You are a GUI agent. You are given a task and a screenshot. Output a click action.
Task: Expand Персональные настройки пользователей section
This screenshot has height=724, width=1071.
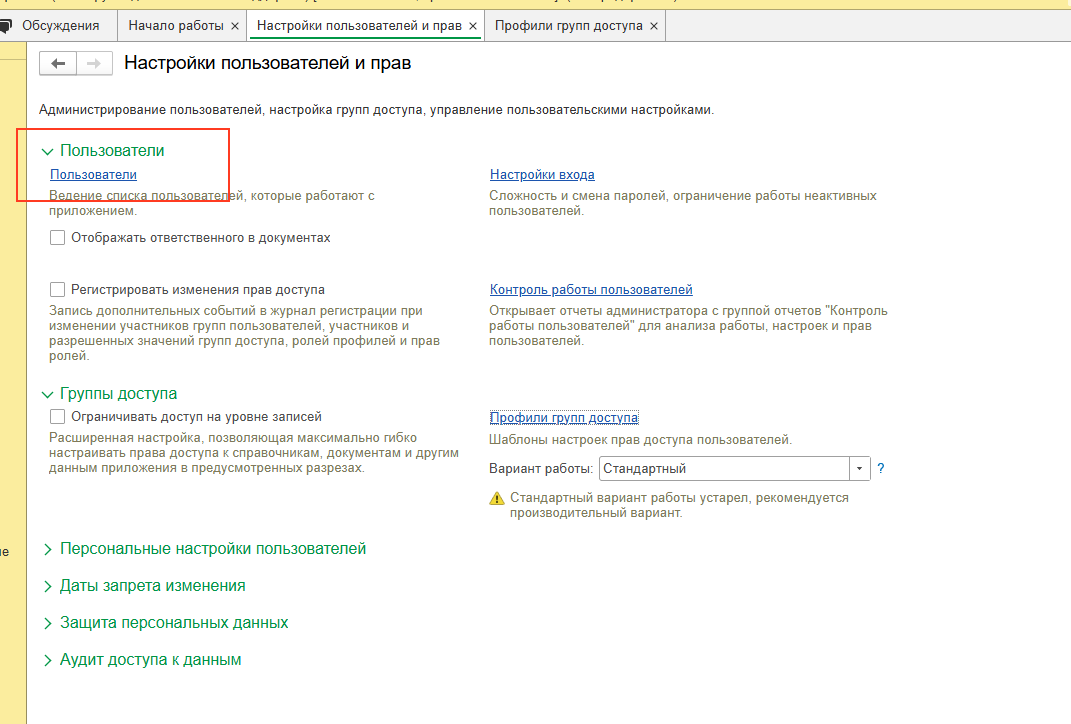click(x=47, y=549)
